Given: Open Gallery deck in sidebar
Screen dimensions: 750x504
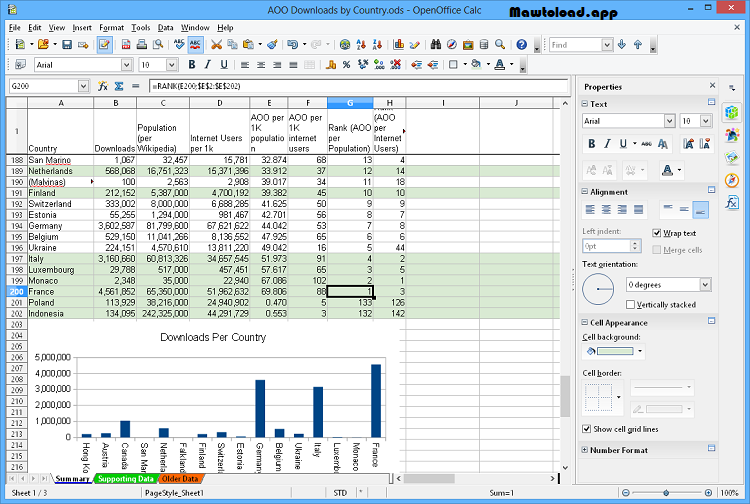Looking at the screenshot, I should pyautogui.click(x=732, y=157).
